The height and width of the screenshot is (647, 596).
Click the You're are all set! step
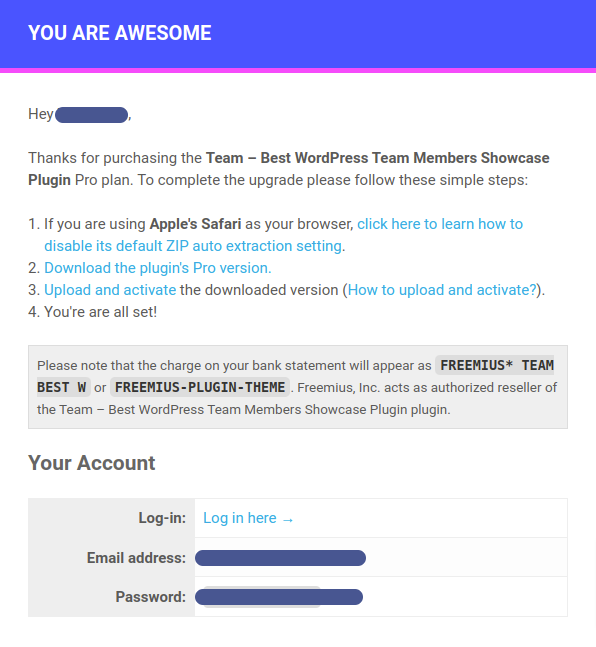click(x=100, y=312)
